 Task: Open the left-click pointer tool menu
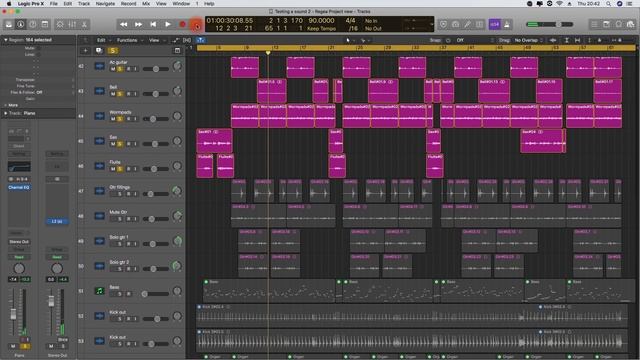coord(350,40)
